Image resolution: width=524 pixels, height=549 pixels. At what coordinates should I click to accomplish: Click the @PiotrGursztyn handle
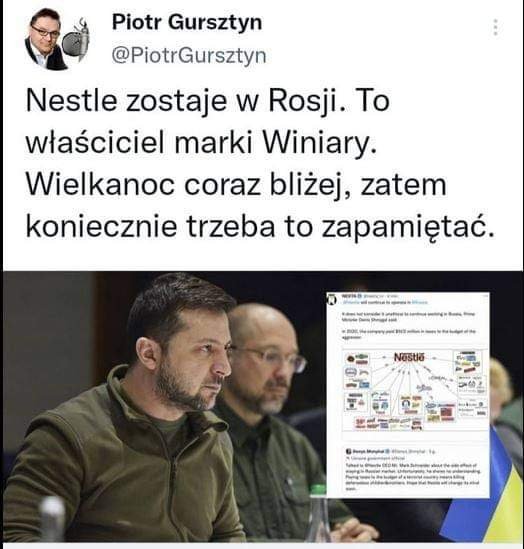coord(189,55)
